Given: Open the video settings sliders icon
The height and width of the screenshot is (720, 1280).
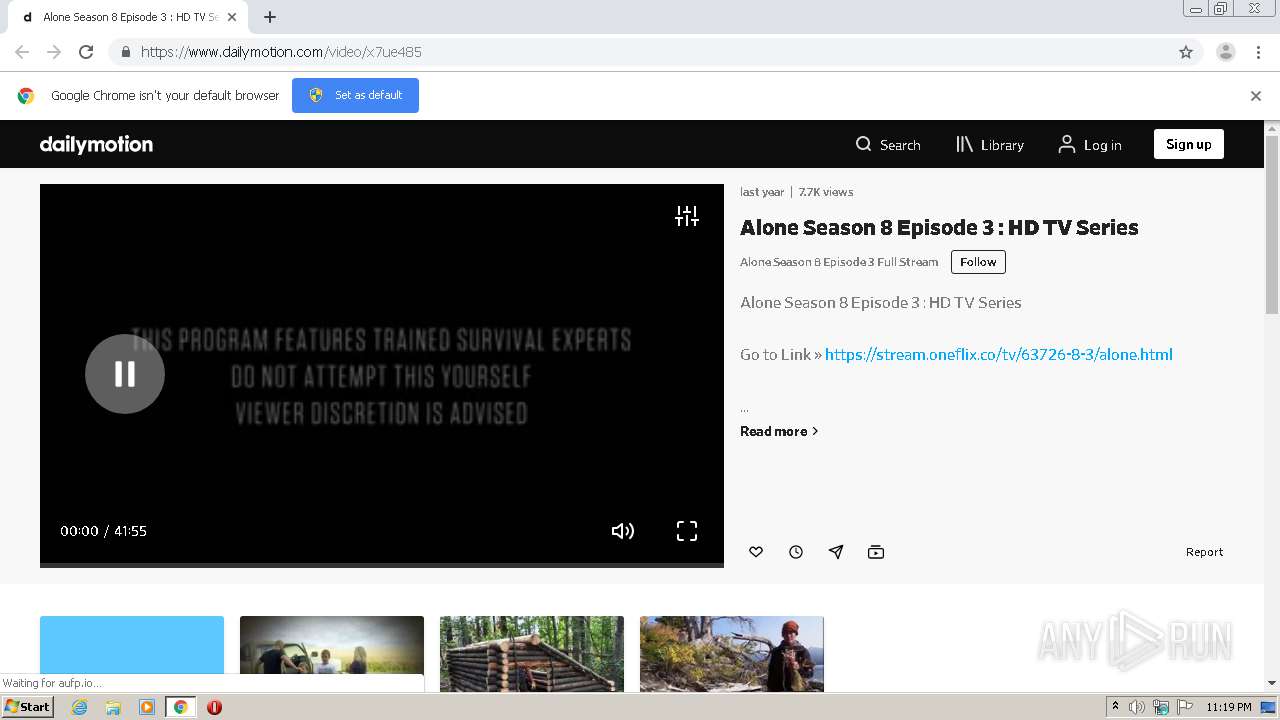Looking at the screenshot, I should click(x=687, y=216).
